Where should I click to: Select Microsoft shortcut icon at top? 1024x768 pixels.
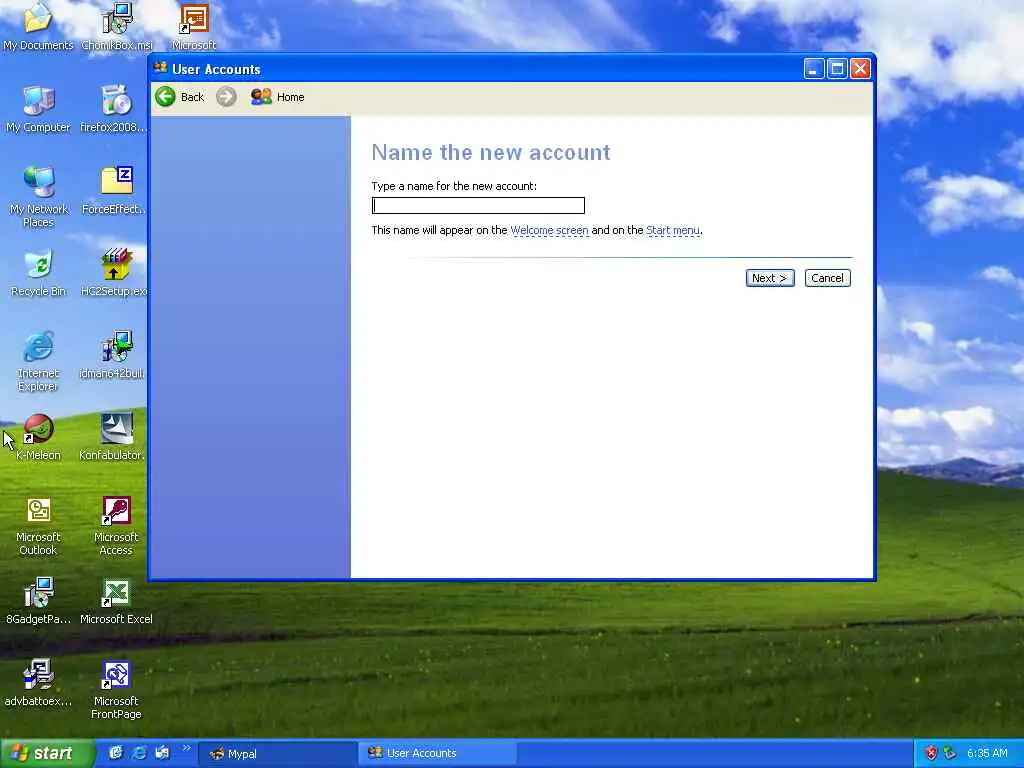[x=194, y=26]
